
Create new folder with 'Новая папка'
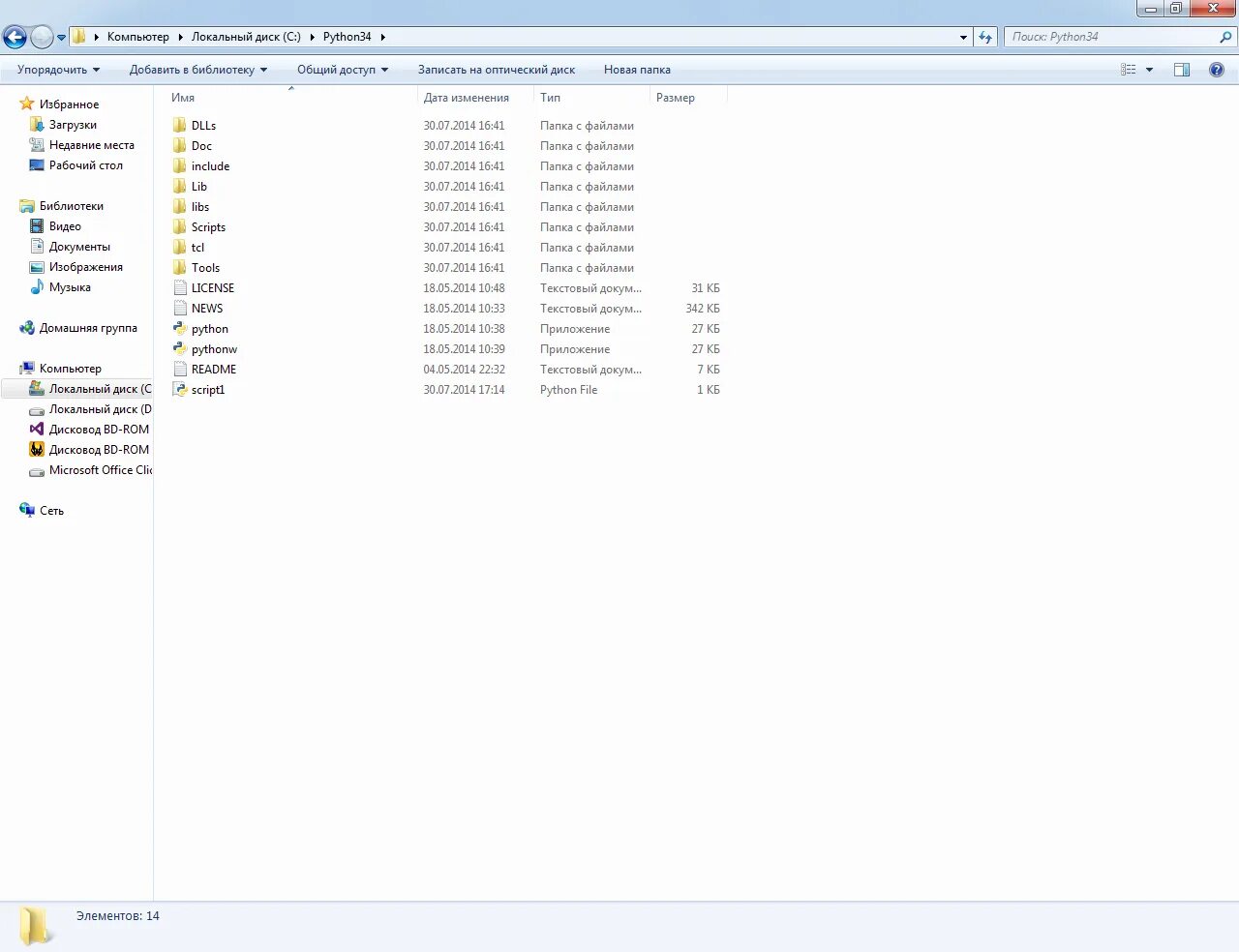point(637,70)
